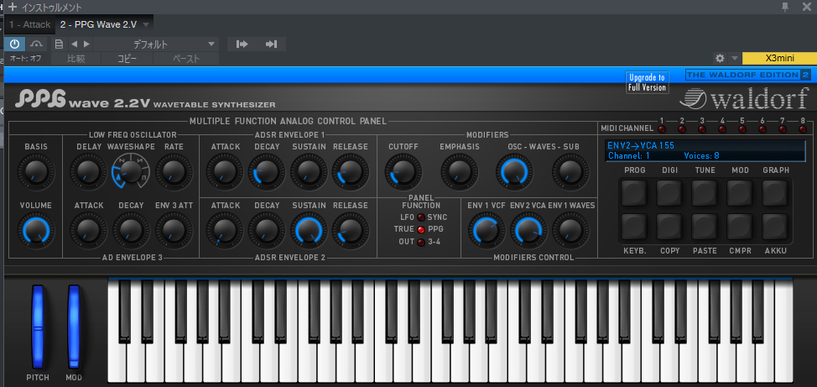Click the 比較 compare button
This screenshot has width=817, height=387.
click(x=76, y=58)
